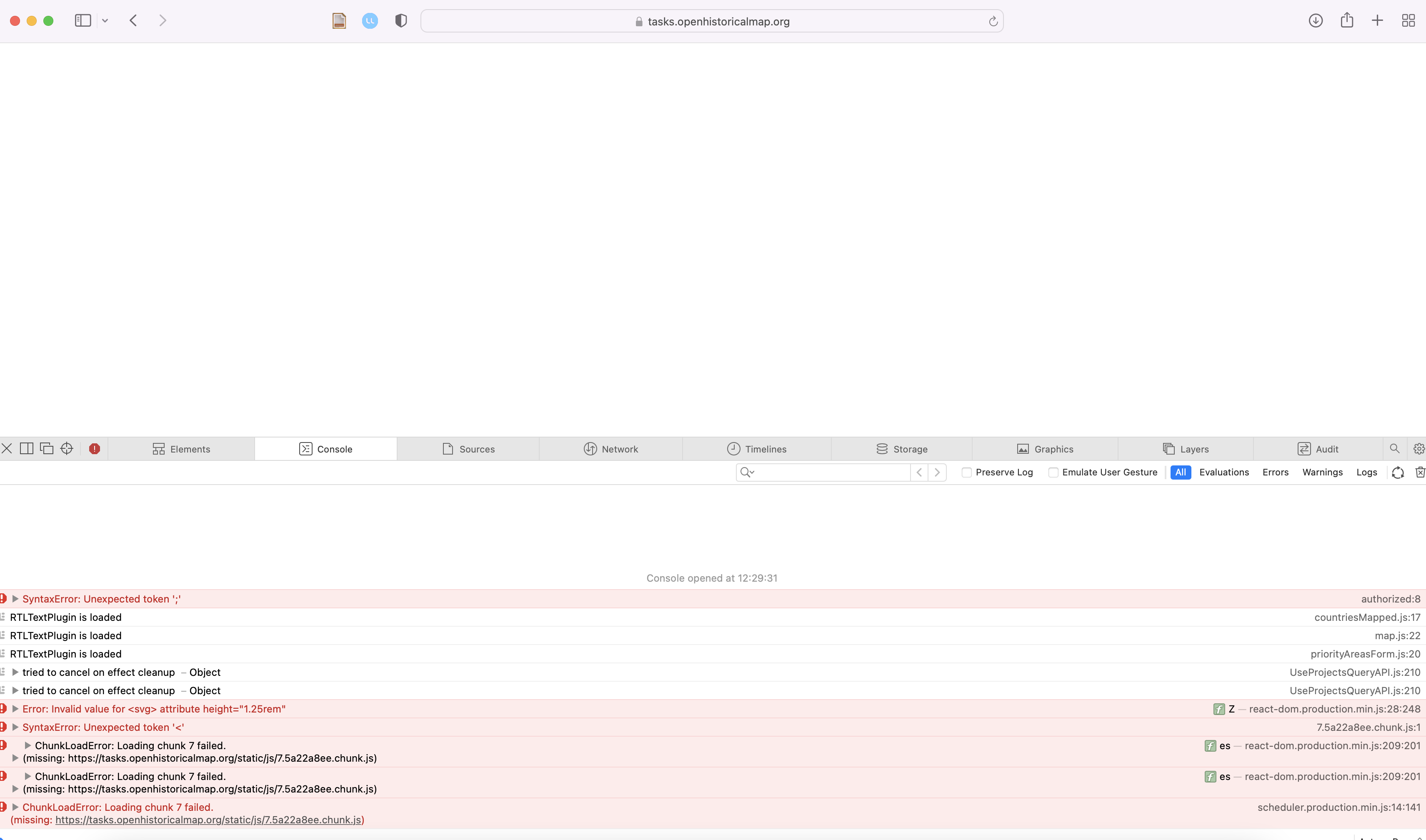Screen dimensions: 1426x840
Task: Clear the console with the trash icon
Action: click(x=1420, y=472)
